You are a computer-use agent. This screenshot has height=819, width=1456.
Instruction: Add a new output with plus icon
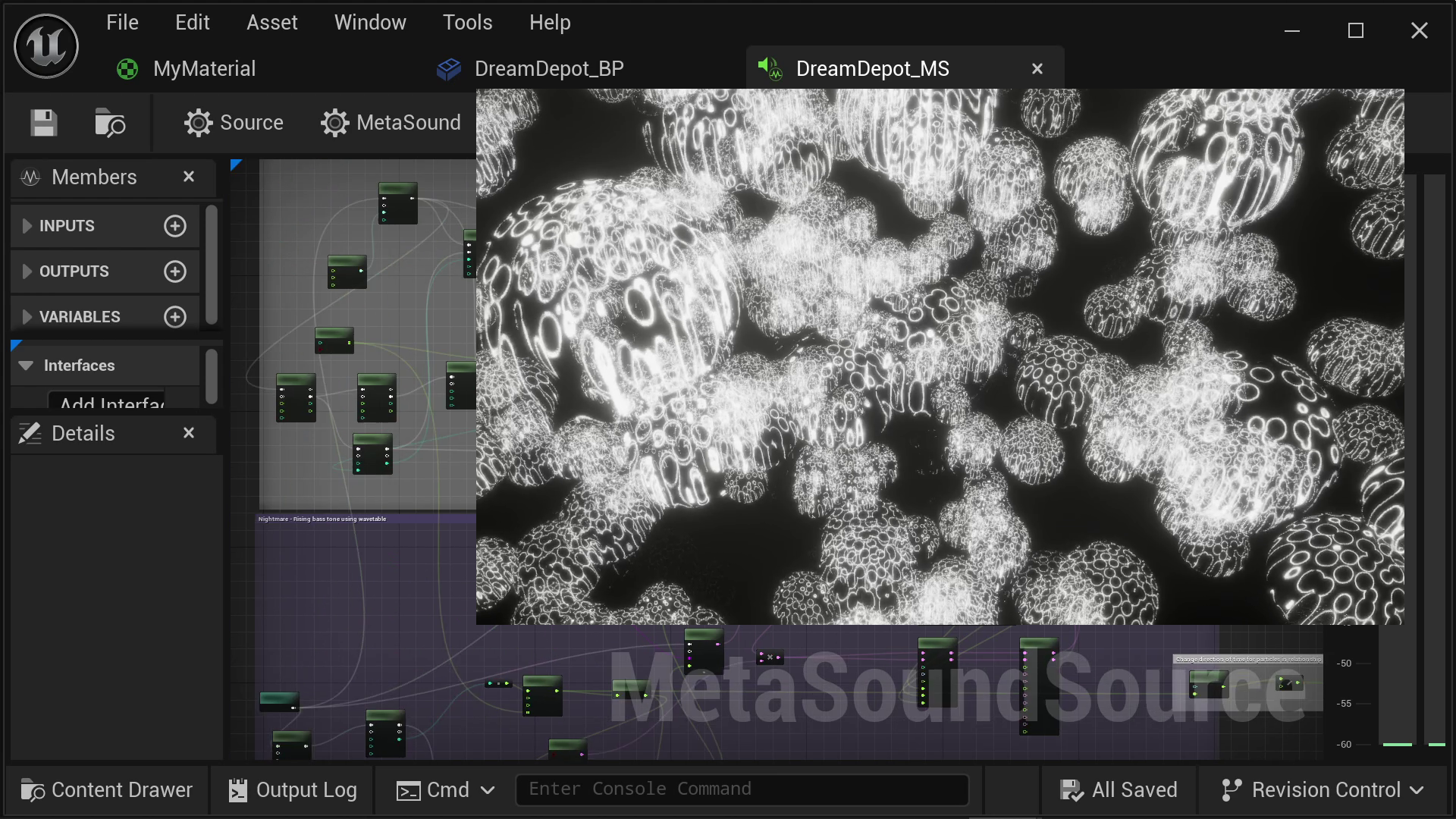pos(175,271)
